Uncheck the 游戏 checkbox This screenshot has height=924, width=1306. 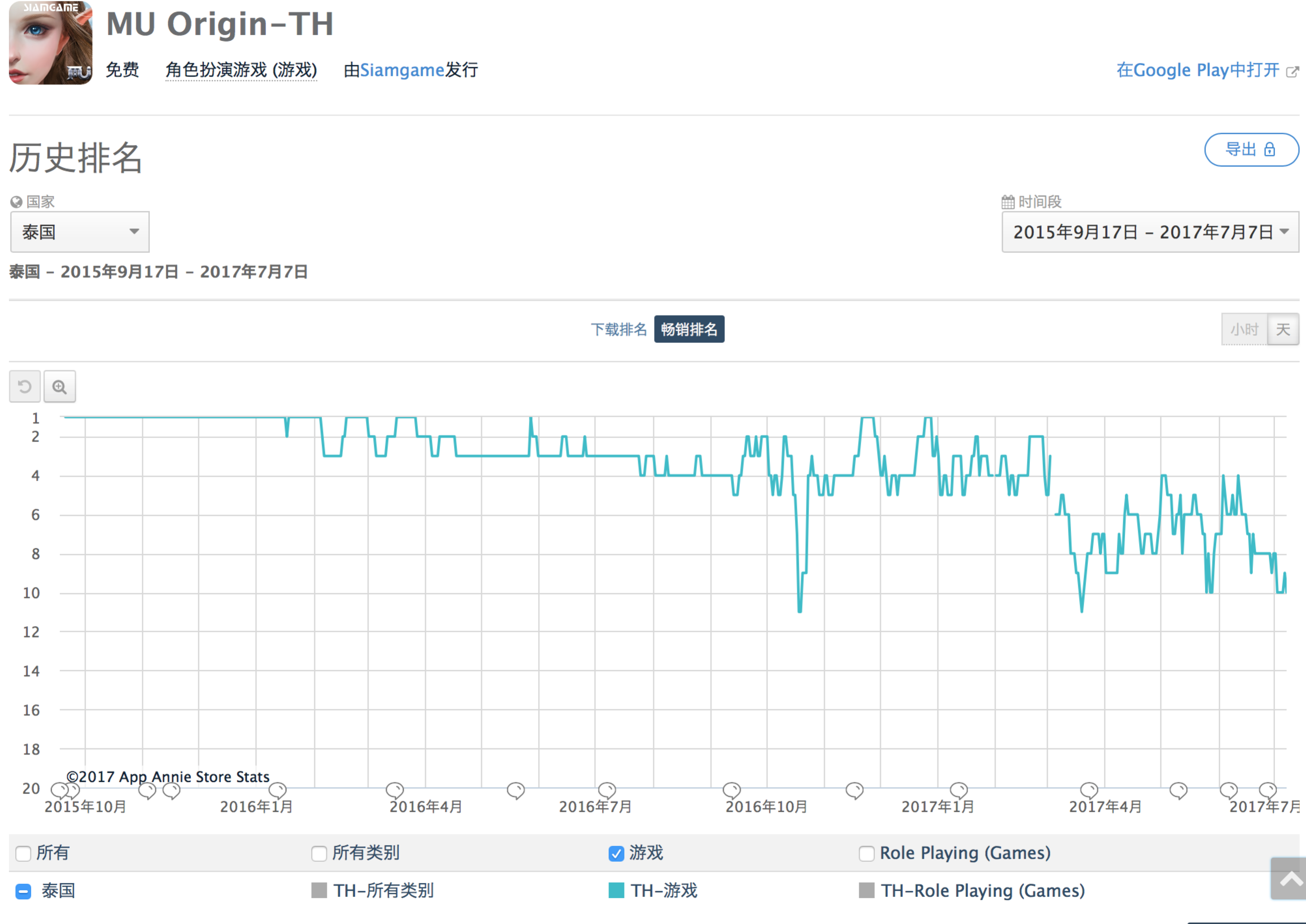(x=616, y=853)
